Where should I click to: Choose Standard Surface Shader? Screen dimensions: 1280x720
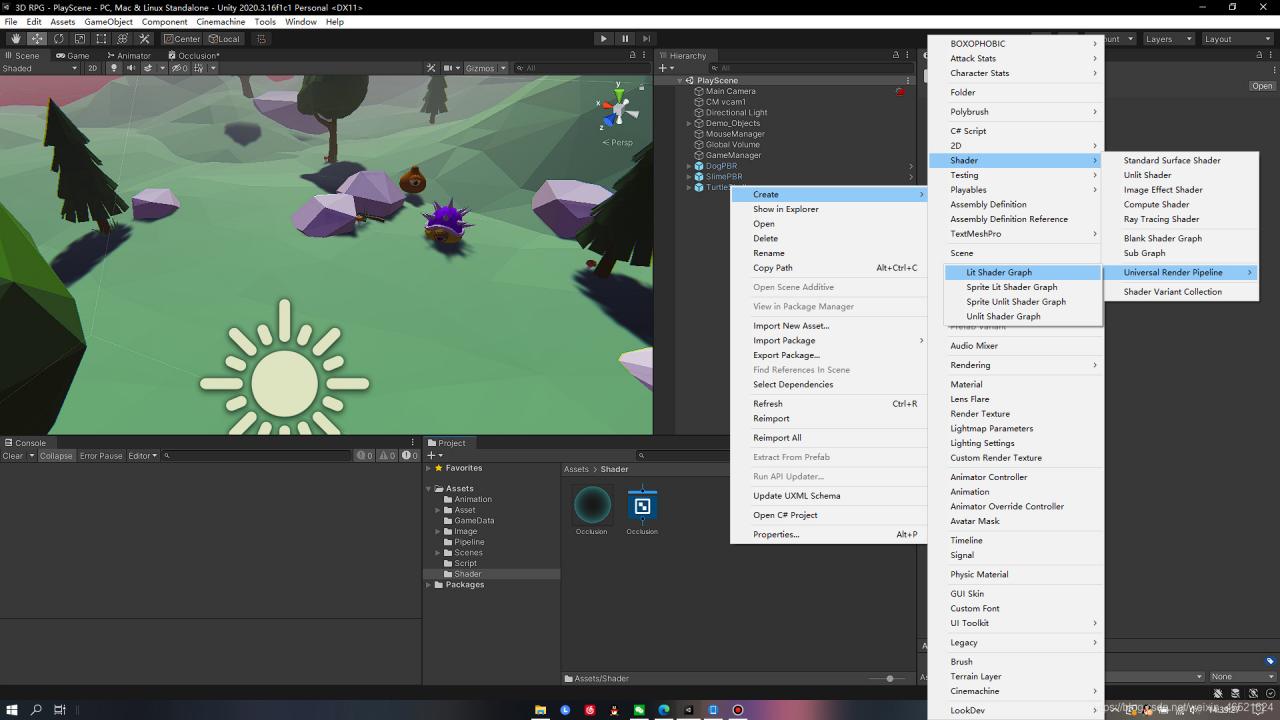pos(1181,160)
